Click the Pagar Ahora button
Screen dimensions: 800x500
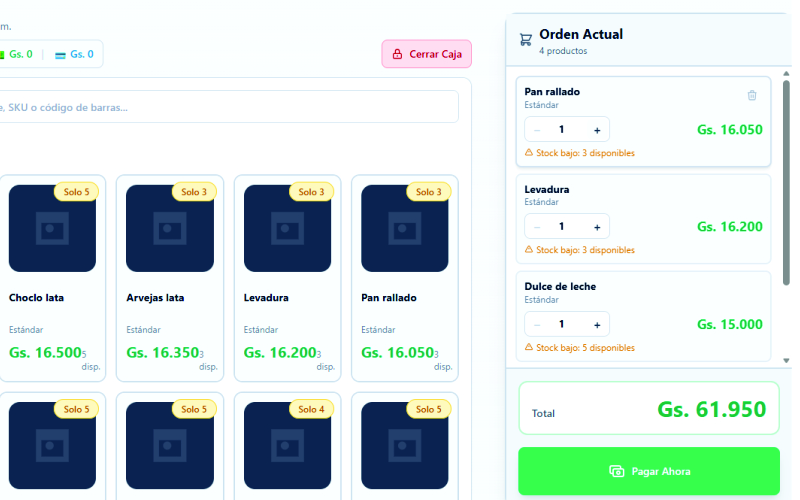(648, 471)
